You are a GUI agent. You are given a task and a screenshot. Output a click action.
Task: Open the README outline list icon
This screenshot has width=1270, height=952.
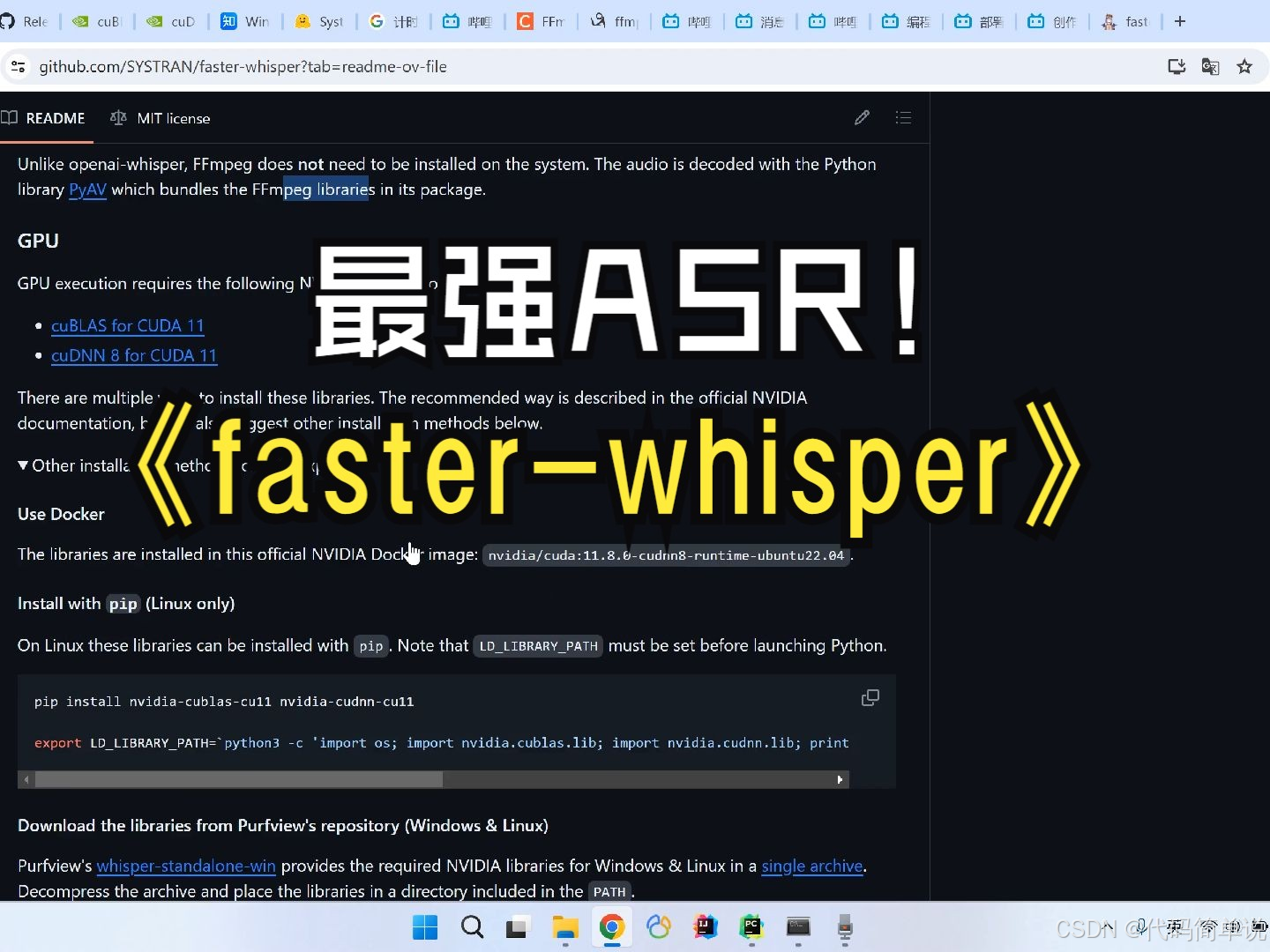pyautogui.click(x=904, y=117)
